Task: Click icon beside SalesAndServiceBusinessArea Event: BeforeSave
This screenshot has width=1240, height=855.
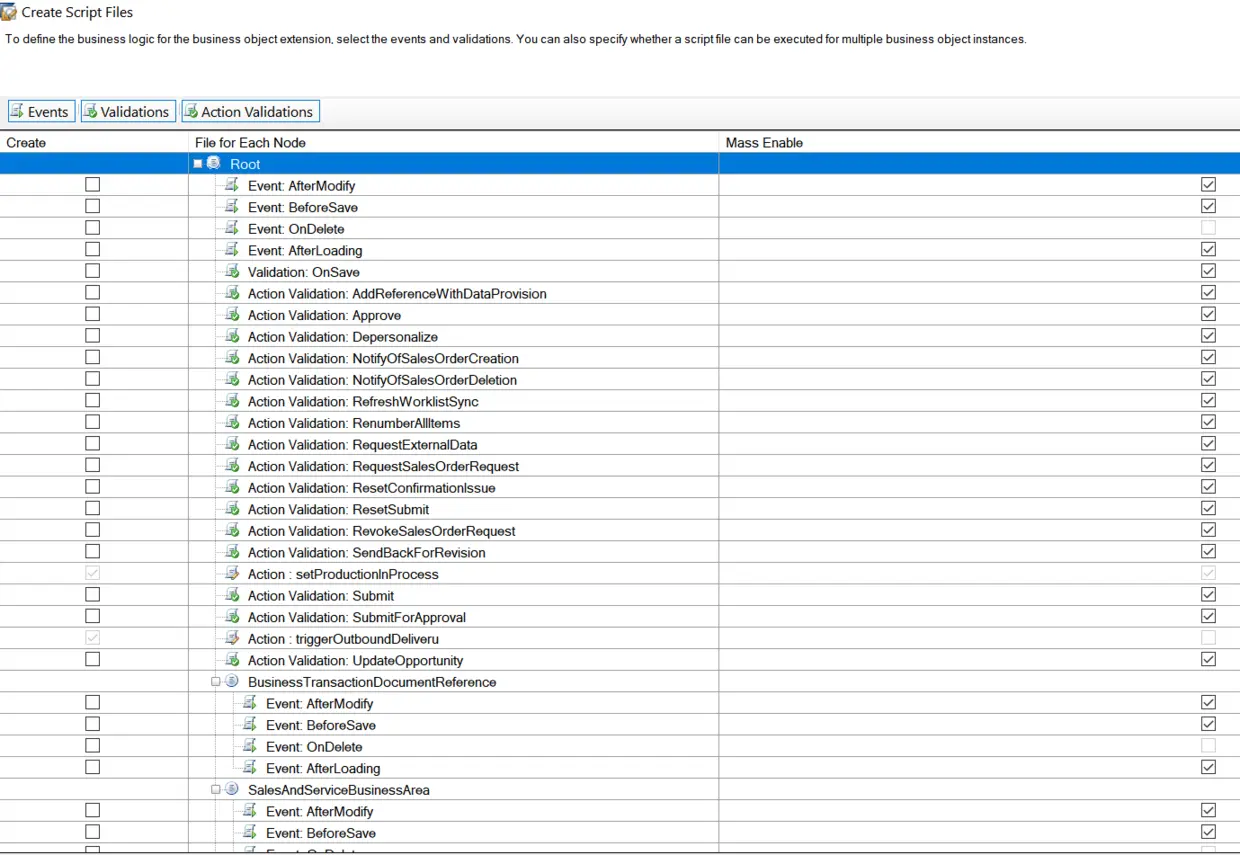Action: click(250, 832)
